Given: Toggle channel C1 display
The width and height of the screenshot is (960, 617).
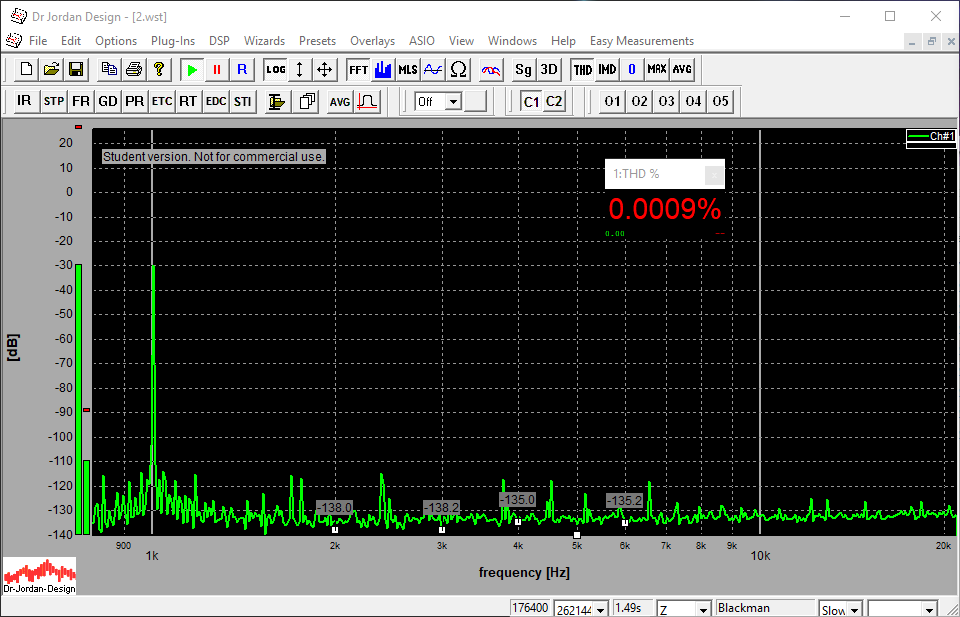Looking at the screenshot, I should (531, 101).
